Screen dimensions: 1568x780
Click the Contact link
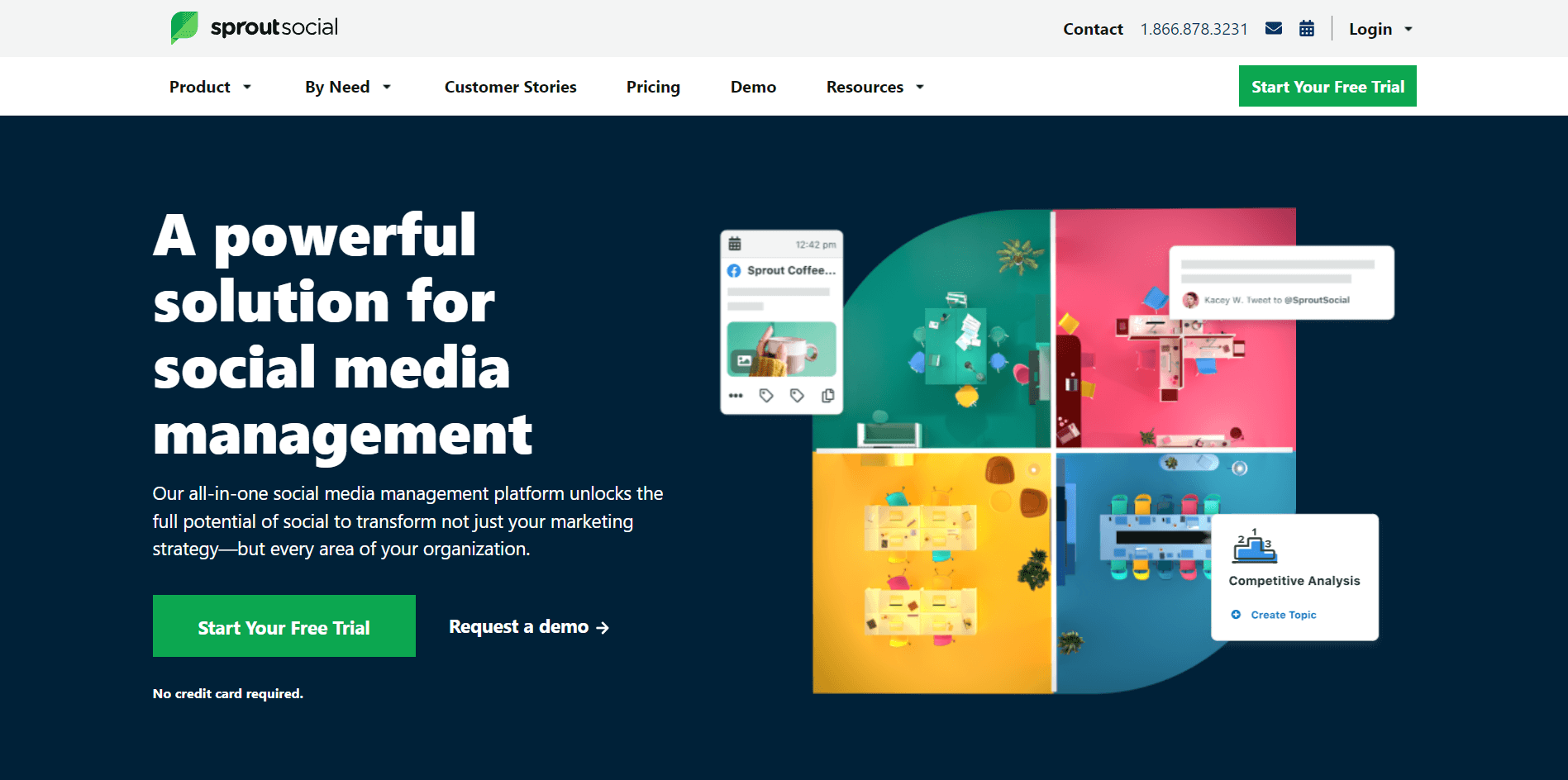click(1093, 29)
